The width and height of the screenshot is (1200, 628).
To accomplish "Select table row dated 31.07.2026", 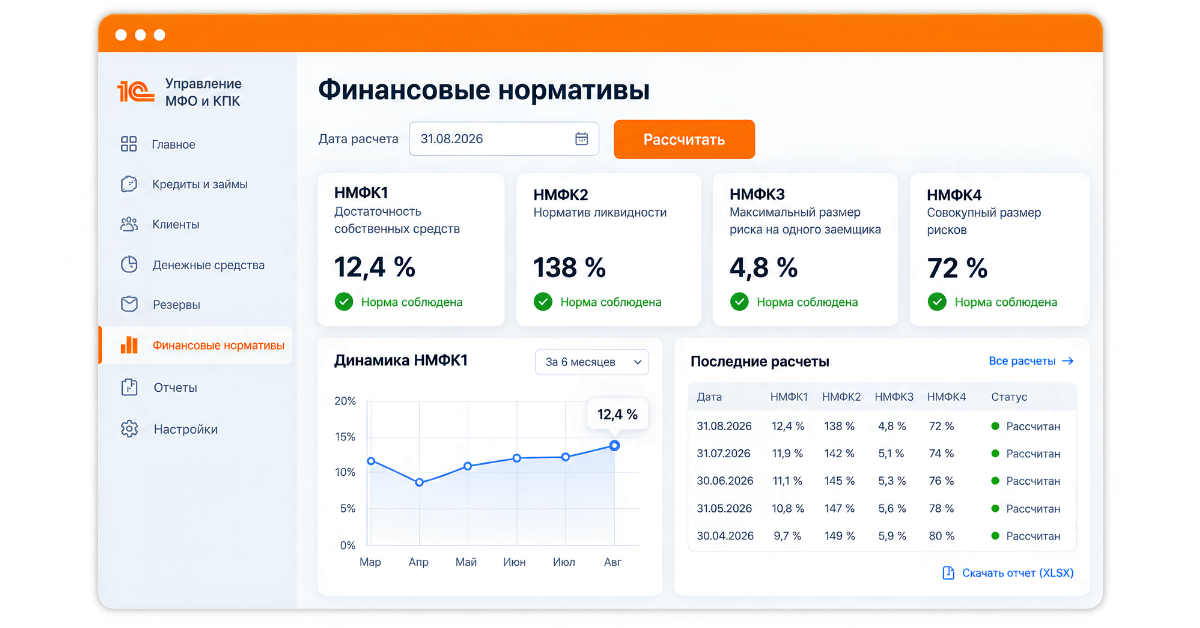I will [x=882, y=453].
